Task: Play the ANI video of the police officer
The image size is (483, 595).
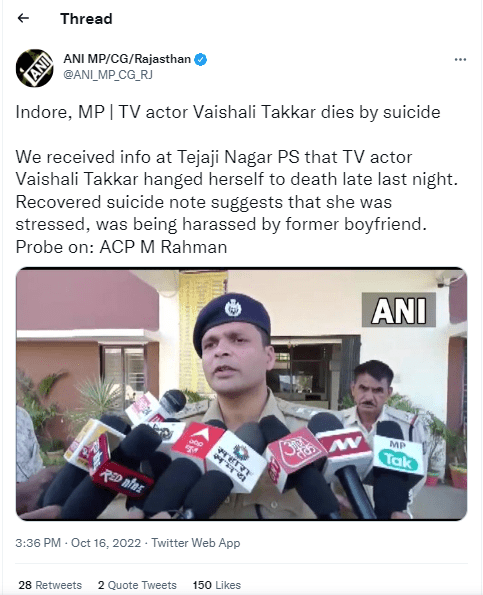Action: (241, 394)
